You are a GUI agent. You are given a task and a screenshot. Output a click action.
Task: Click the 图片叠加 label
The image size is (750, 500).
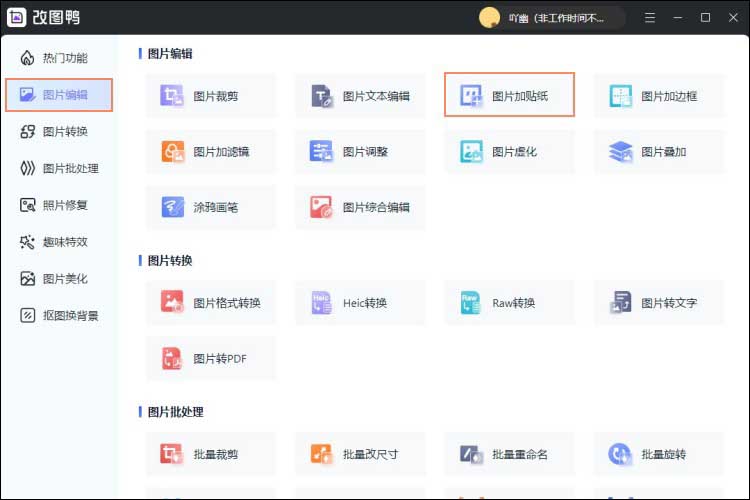pos(664,152)
